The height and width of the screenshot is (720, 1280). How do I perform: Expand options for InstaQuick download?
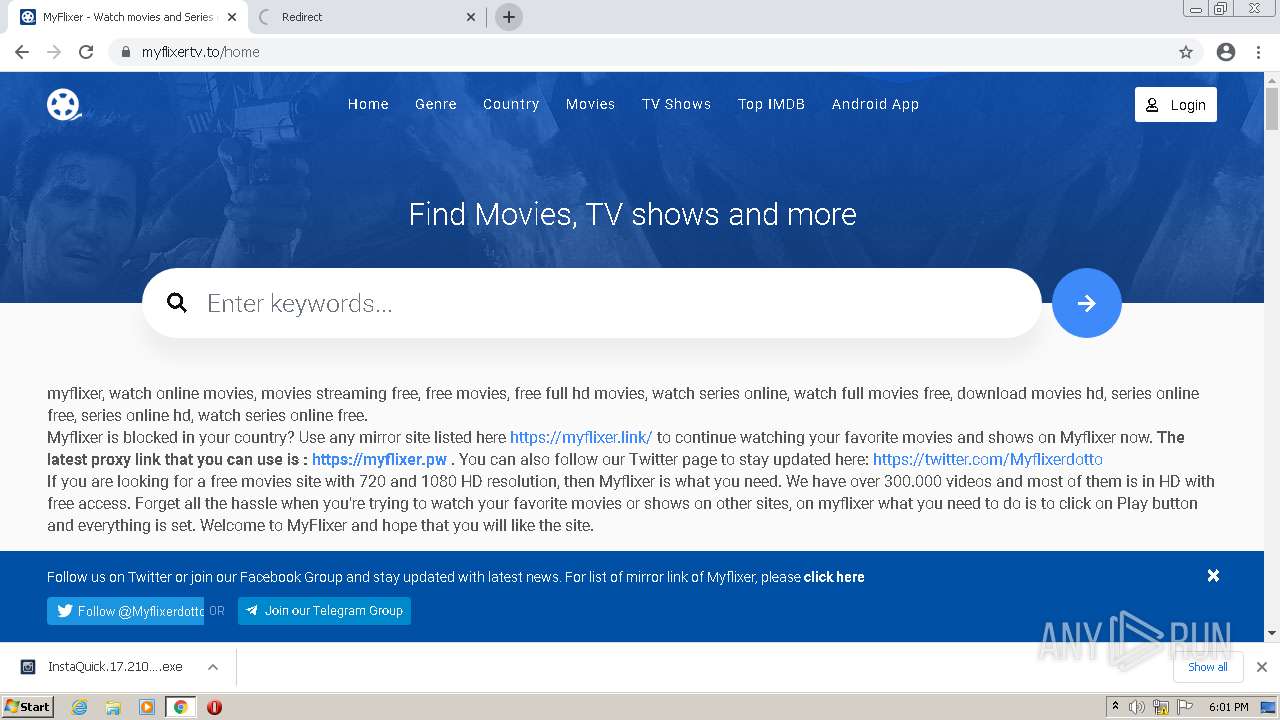point(213,667)
